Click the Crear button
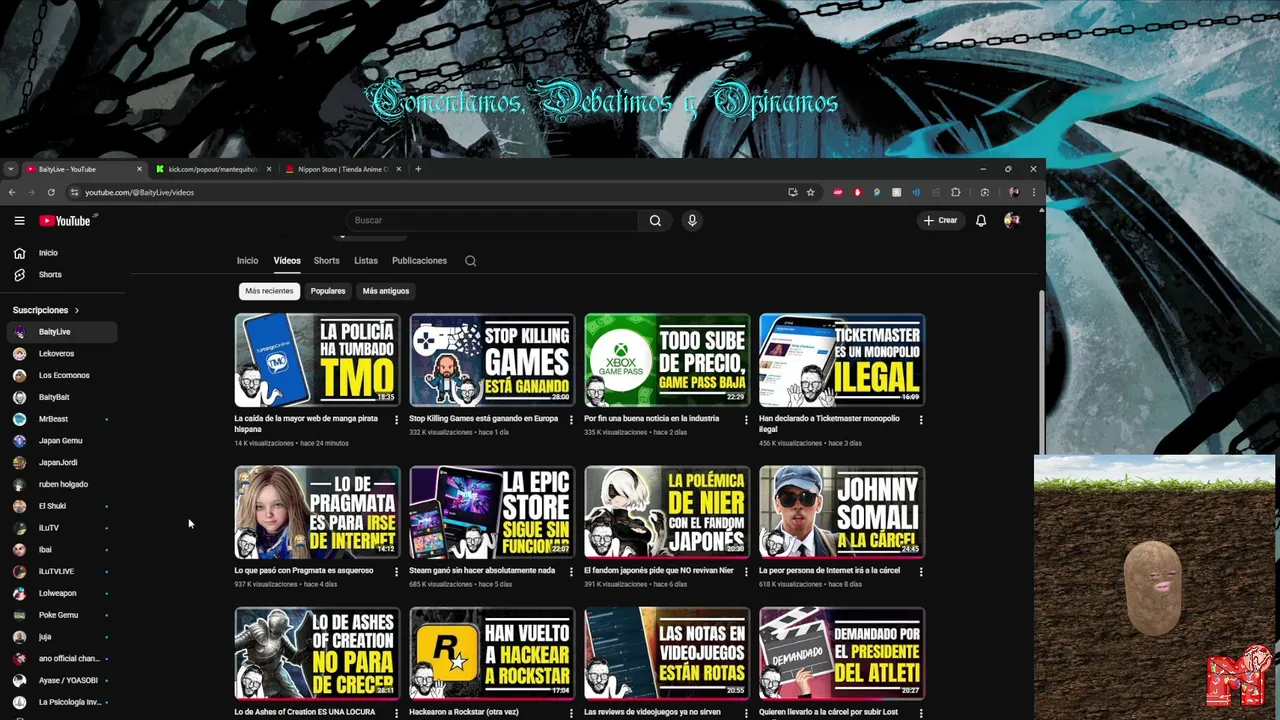The image size is (1280, 720). tap(941, 220)
